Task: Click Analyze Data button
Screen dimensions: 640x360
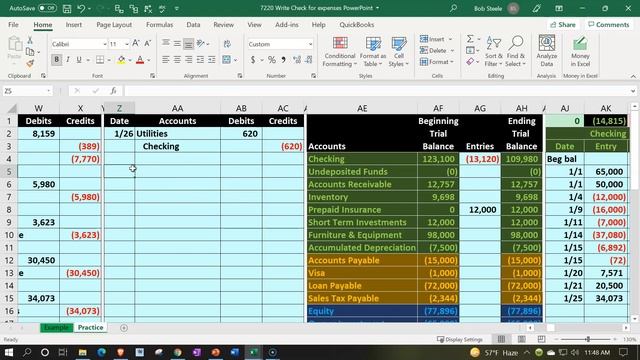Action: coord(547,51)
